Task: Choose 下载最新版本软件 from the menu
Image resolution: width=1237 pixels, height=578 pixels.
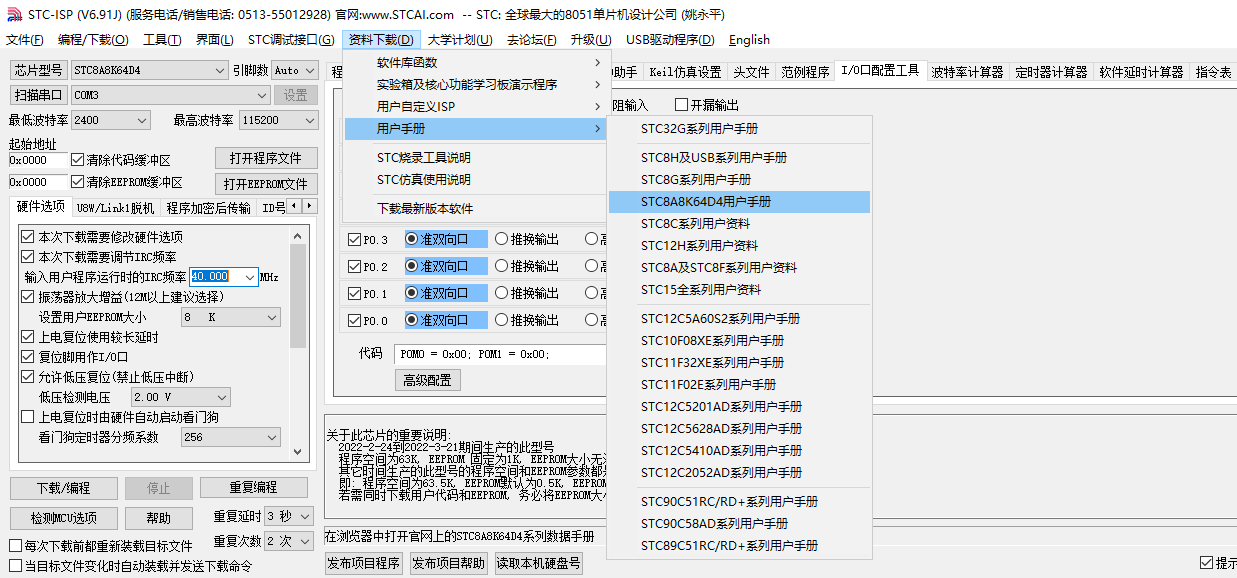Action: [x=476, y=208]
